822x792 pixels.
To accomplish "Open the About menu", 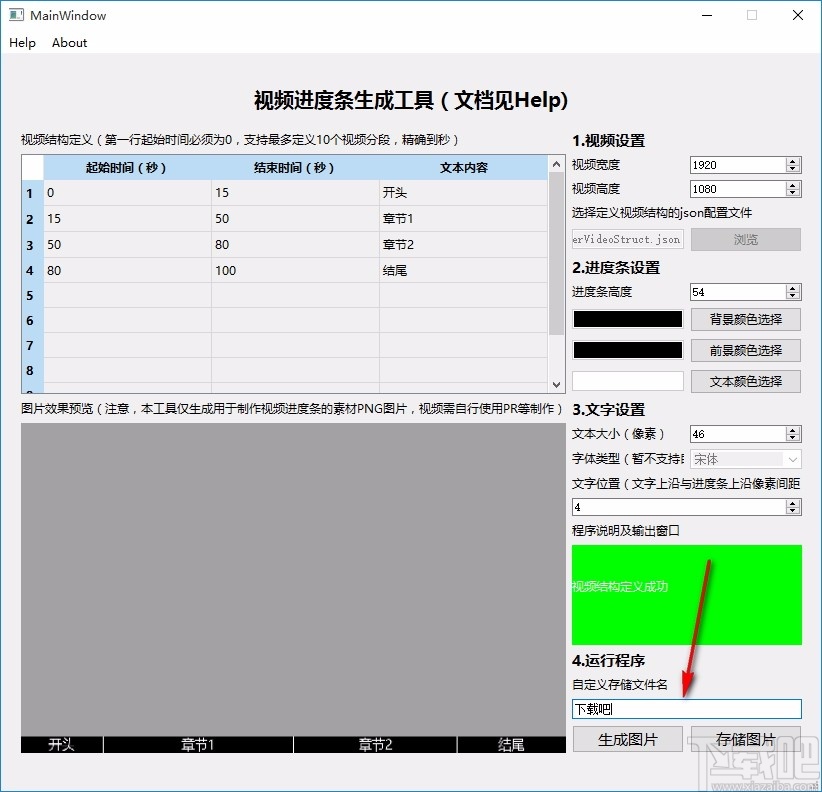I will [68, 43].
